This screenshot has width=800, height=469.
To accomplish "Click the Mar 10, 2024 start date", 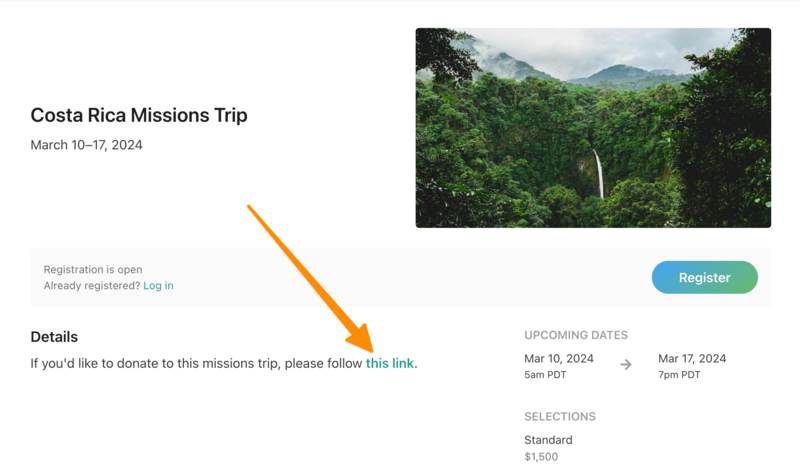I will 559,359.
